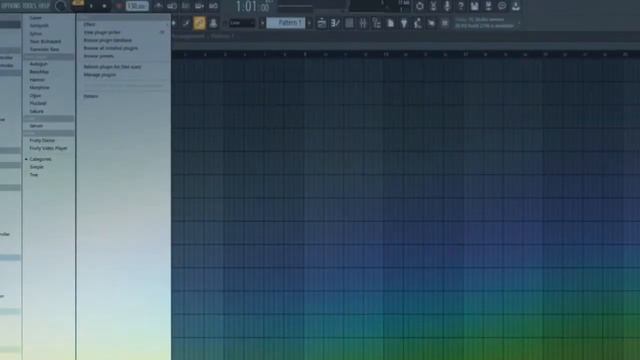Select the pencil draw tool icon

click(186, 23)
